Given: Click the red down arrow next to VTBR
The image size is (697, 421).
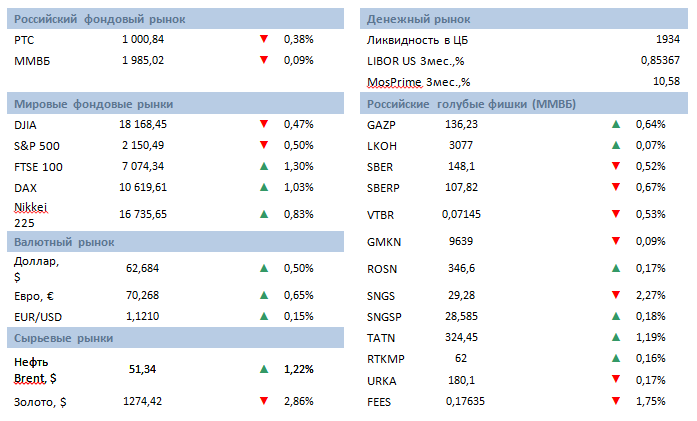Looking at the screenshot, I should click(x=616, y=214).
